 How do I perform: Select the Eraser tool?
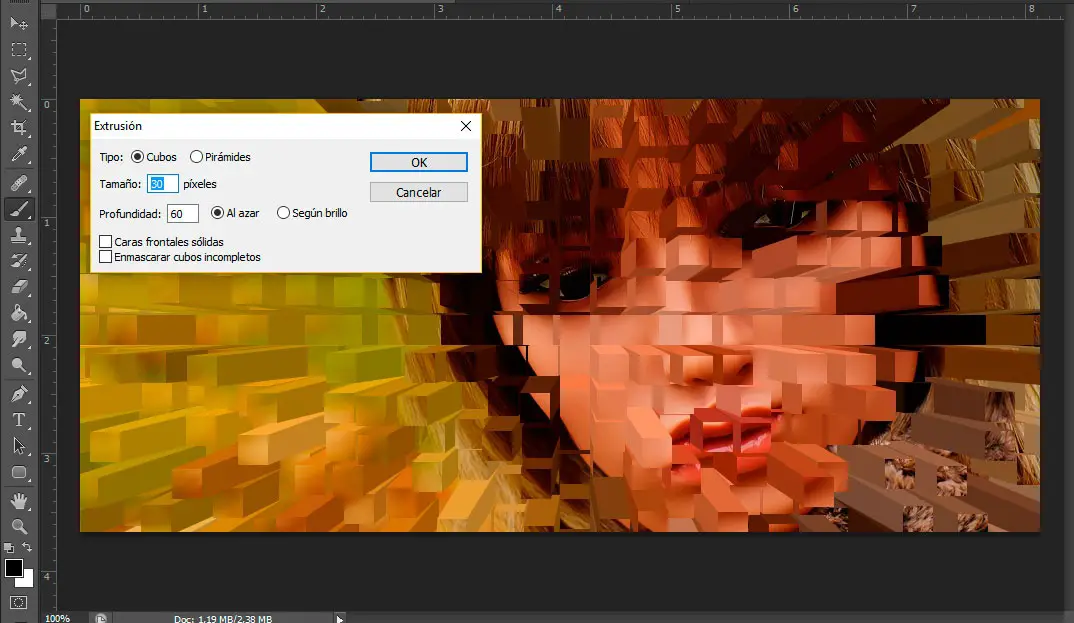pos(19,287)
